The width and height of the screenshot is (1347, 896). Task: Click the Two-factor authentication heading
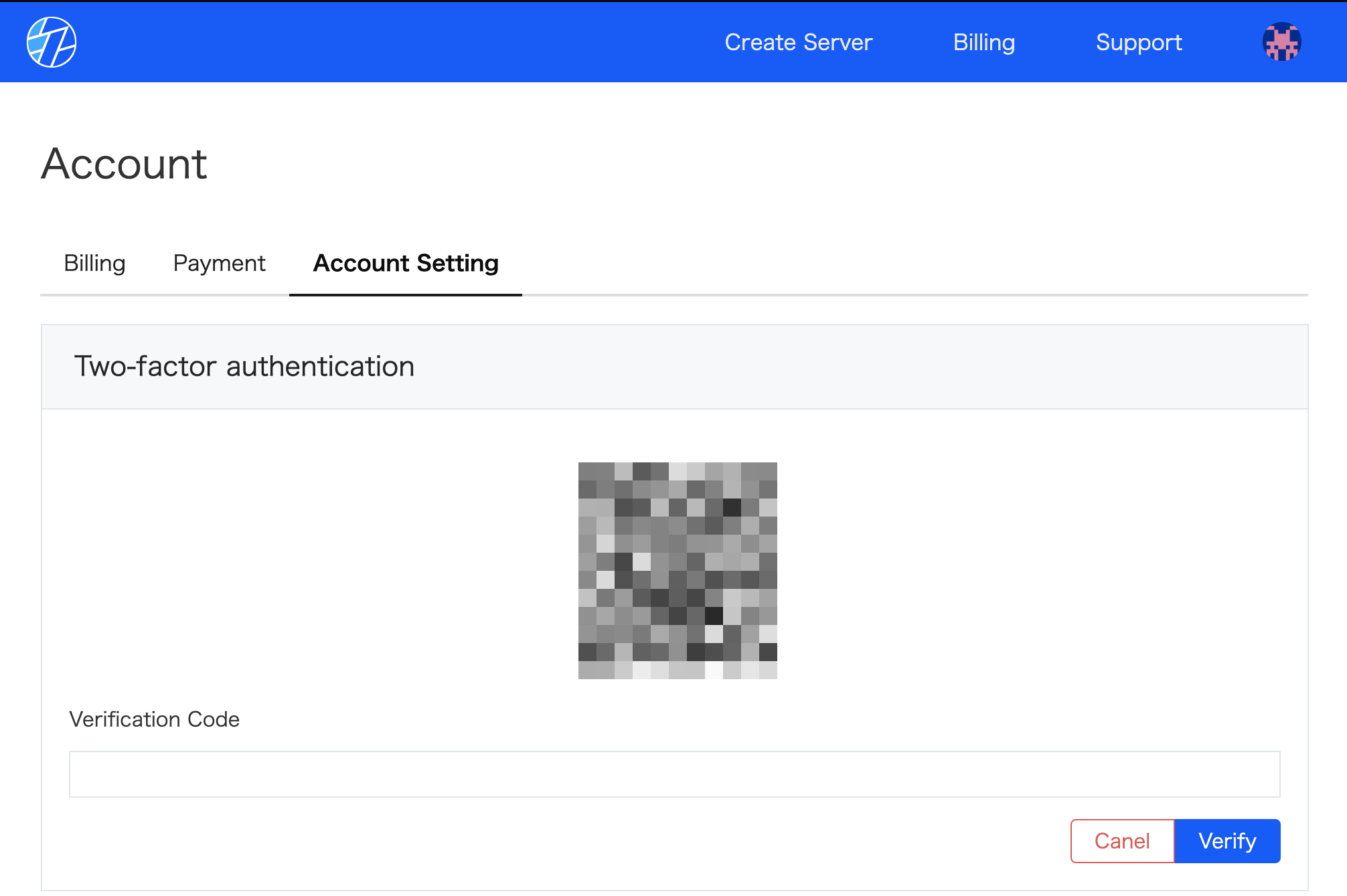click(244, 367)
